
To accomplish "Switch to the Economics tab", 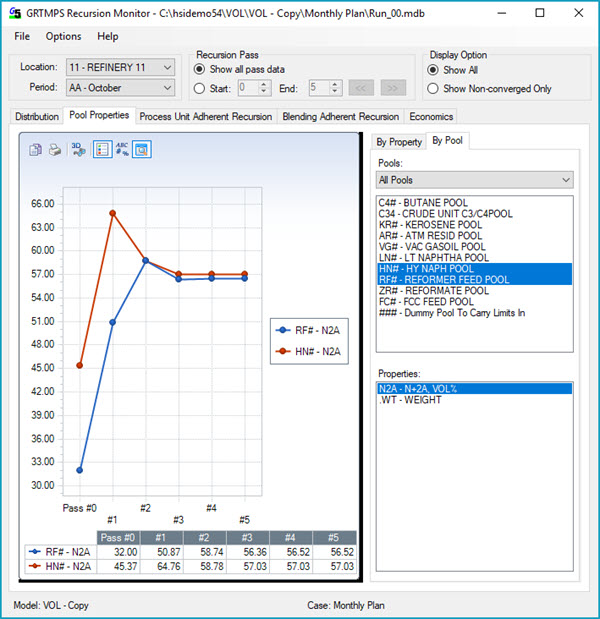I will tap(431, 117).
